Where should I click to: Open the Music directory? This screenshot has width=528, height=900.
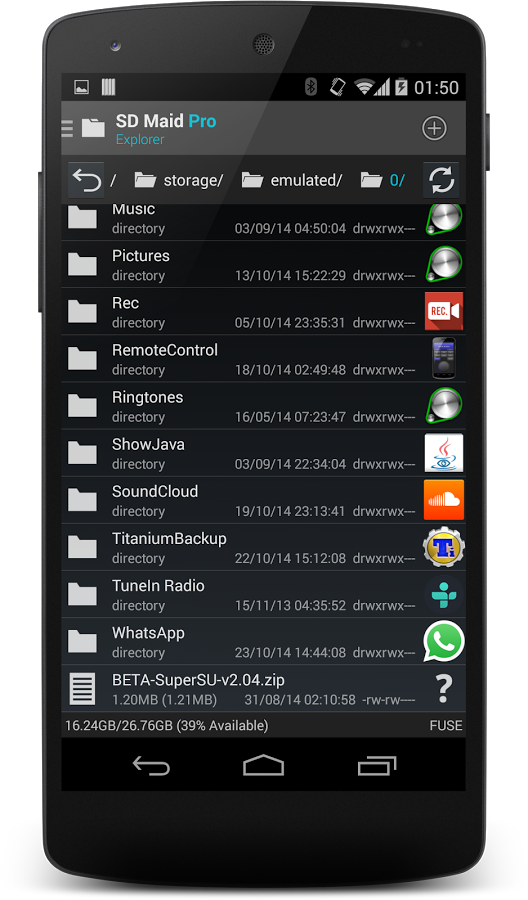tap(263, 221)
